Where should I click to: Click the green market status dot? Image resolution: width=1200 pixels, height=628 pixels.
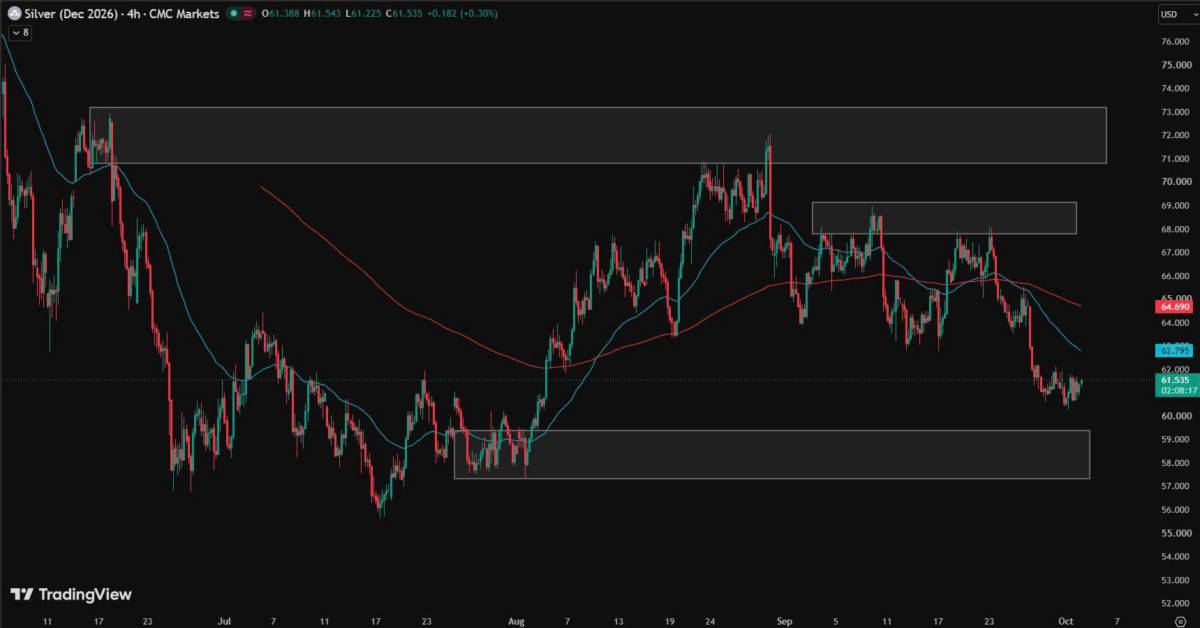pos(233,14)
